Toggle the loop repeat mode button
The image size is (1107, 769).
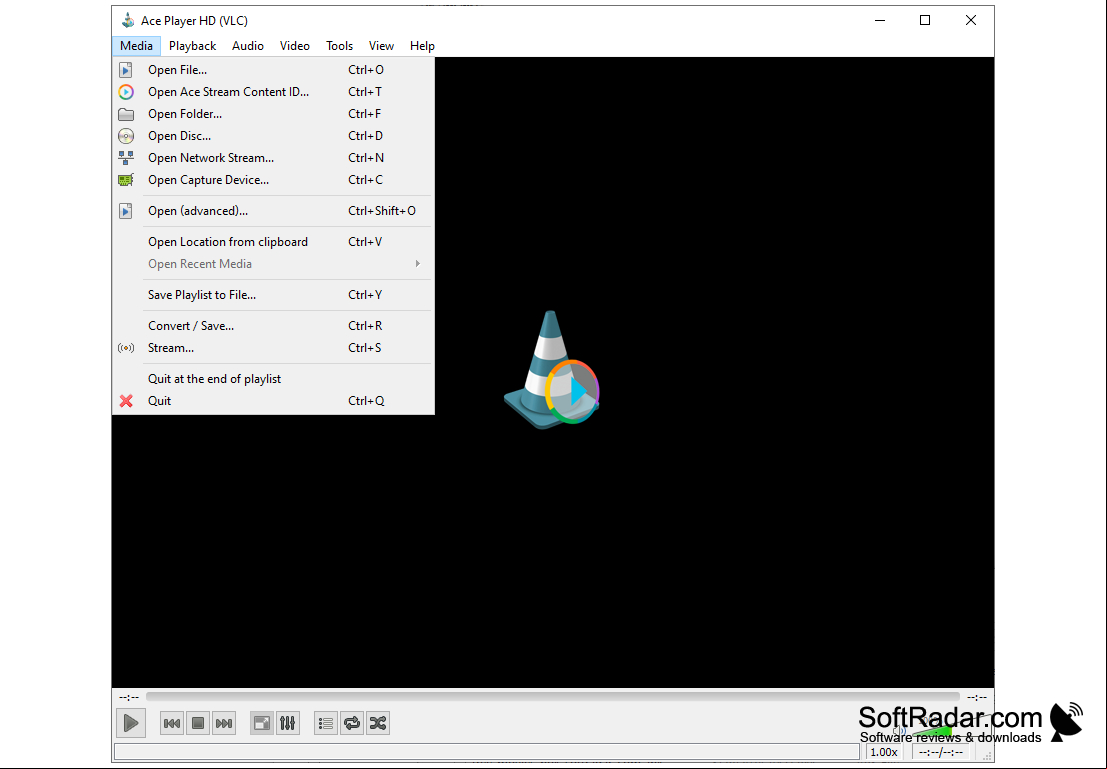point(352,723)
